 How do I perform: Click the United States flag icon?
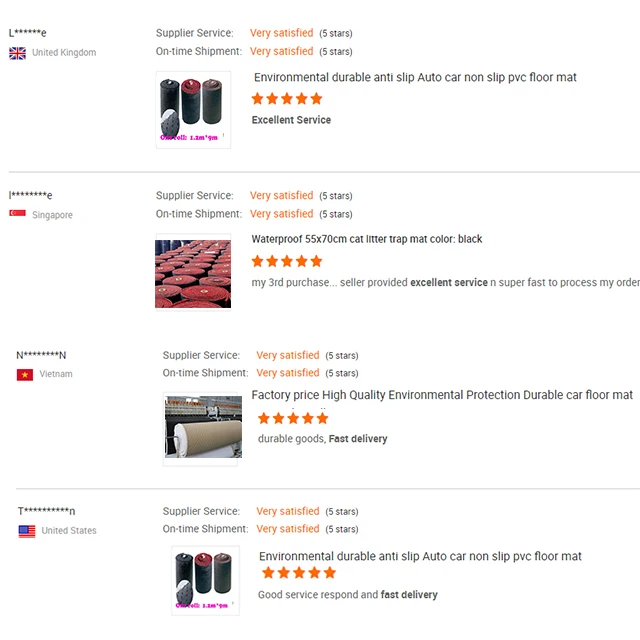[x=27, y=531]
